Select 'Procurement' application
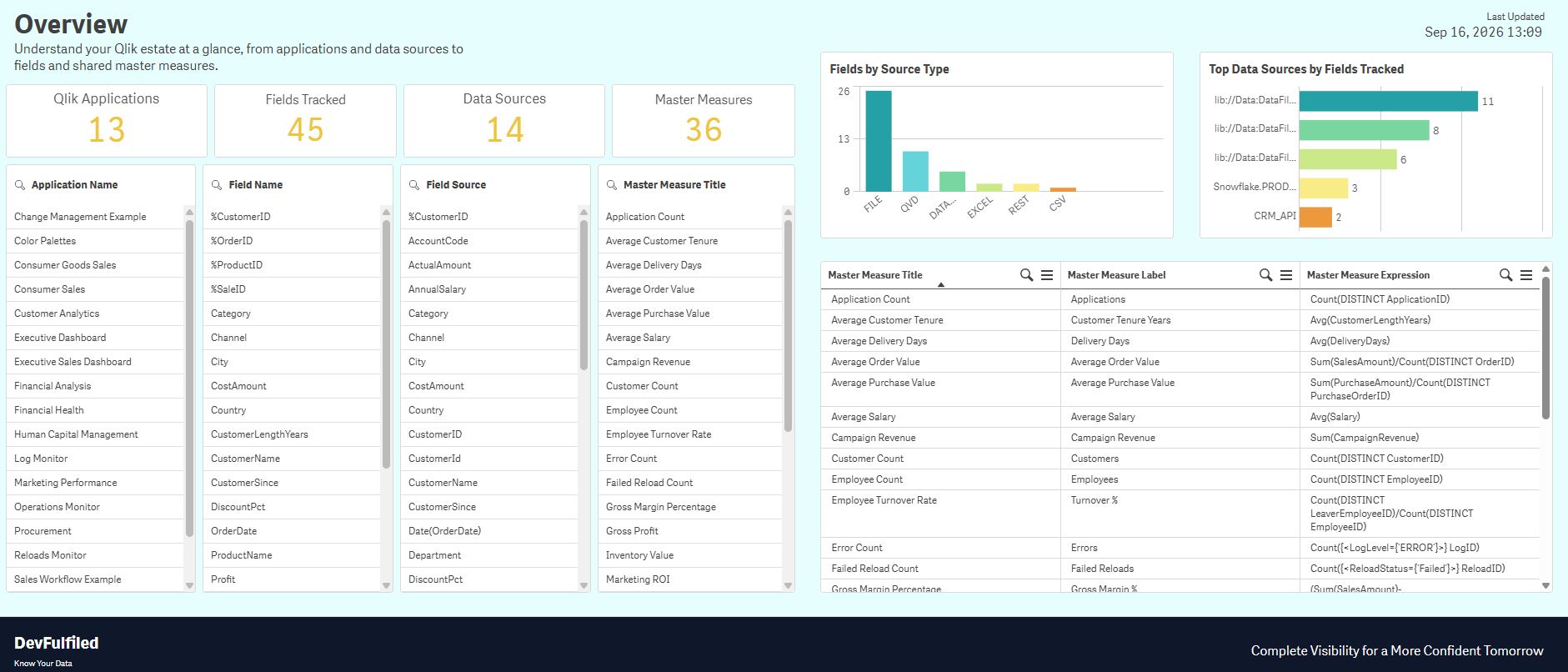This screenshot has width=1568, height=672. pos(95,531)
